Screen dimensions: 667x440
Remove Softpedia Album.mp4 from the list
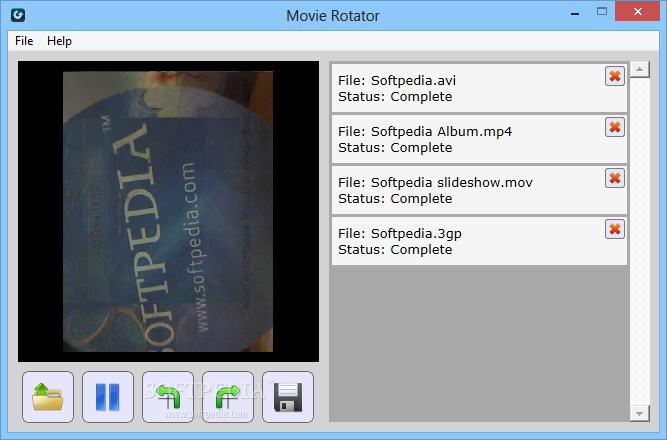pos(615,127)
